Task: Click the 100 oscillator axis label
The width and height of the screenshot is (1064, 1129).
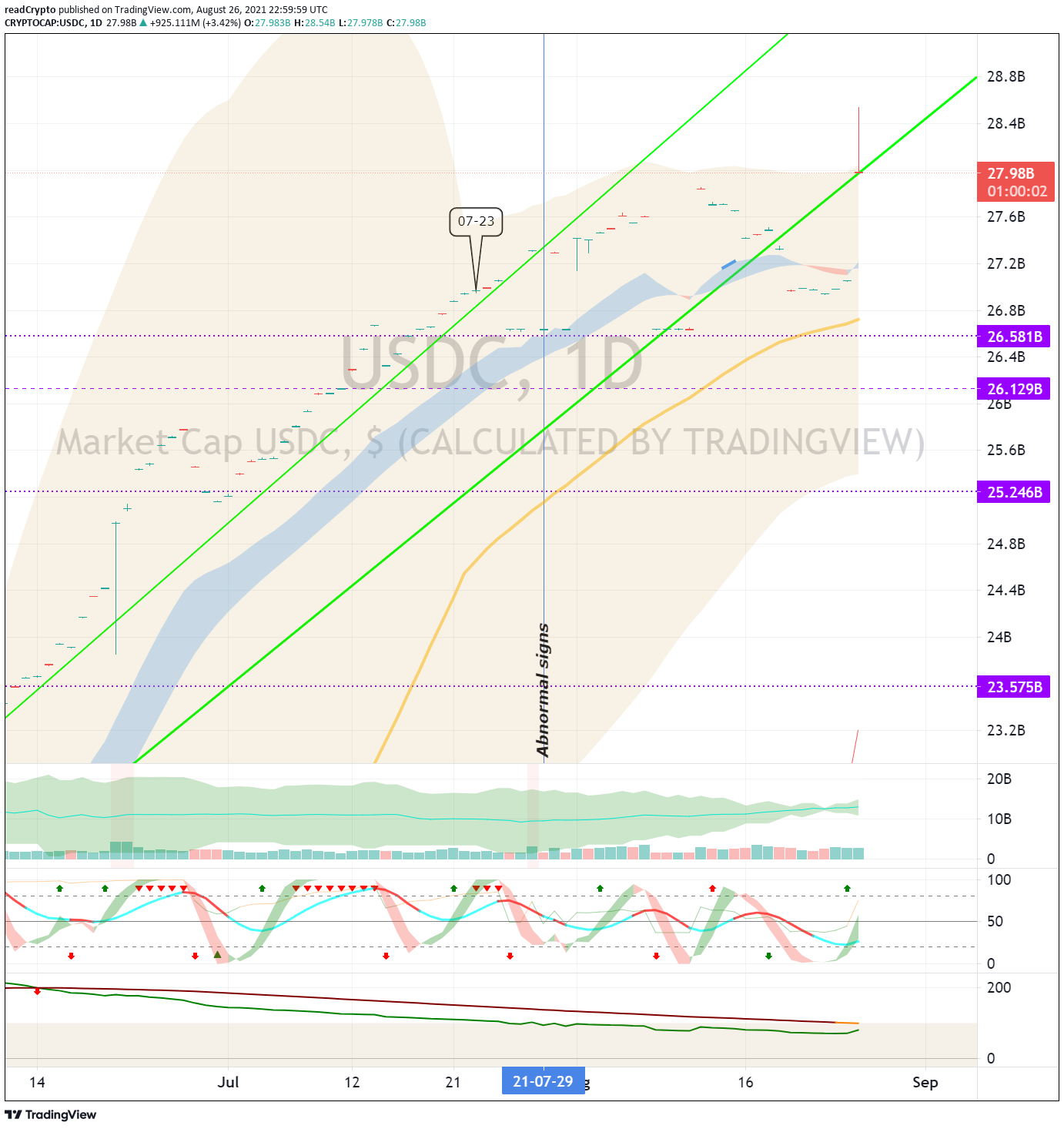Action: point(999,879)
